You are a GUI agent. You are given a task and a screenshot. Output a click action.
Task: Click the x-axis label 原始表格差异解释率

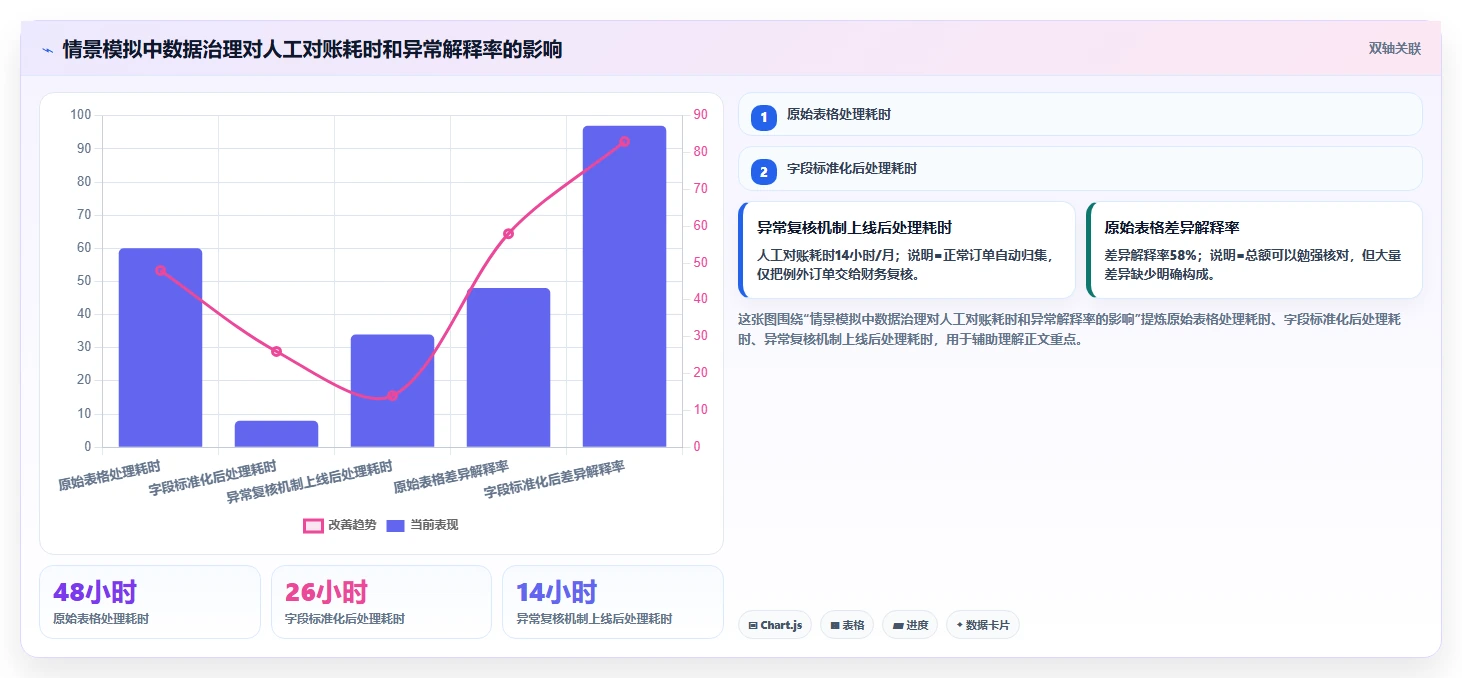[451, 477]
